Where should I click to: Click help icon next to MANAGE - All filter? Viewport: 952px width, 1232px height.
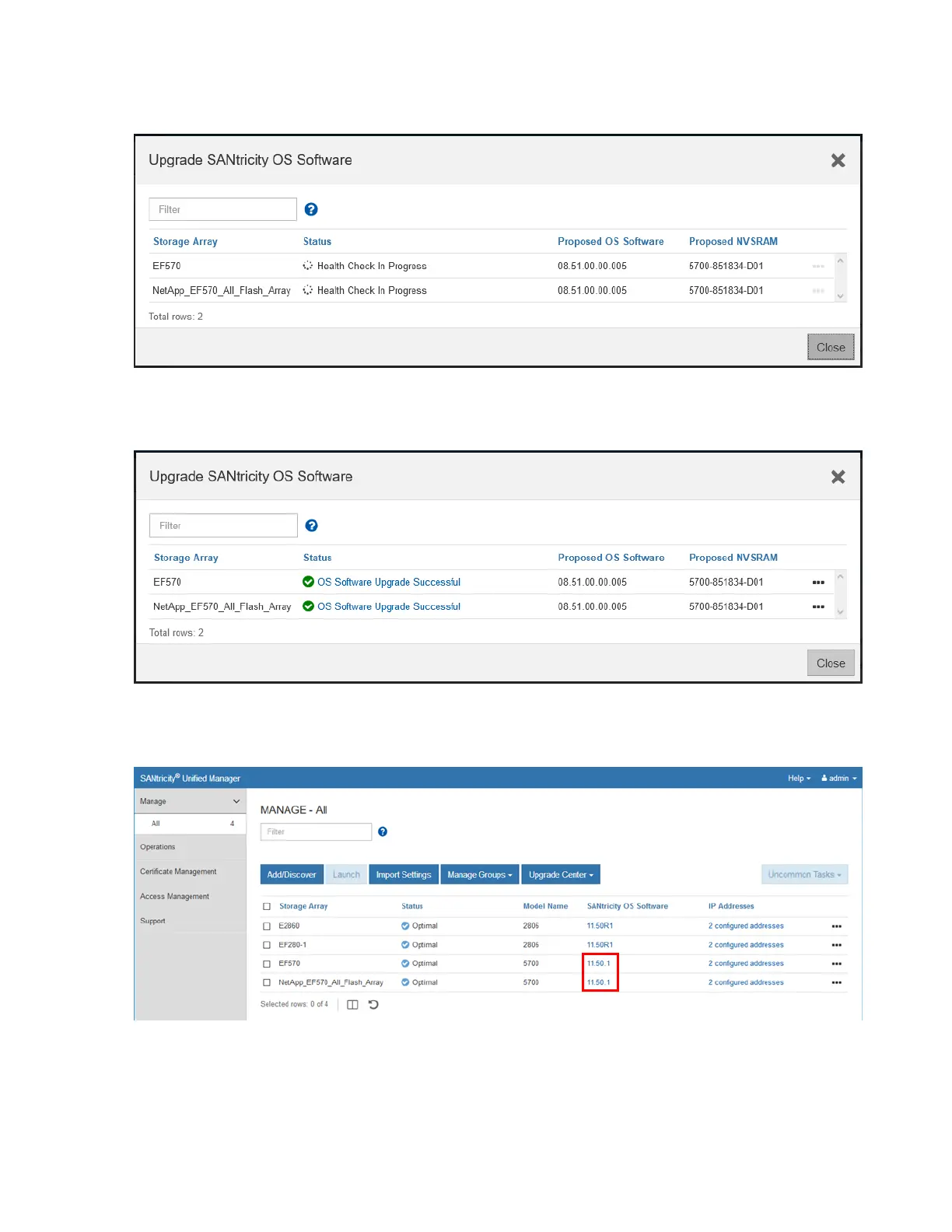click(x=383, y=832)
